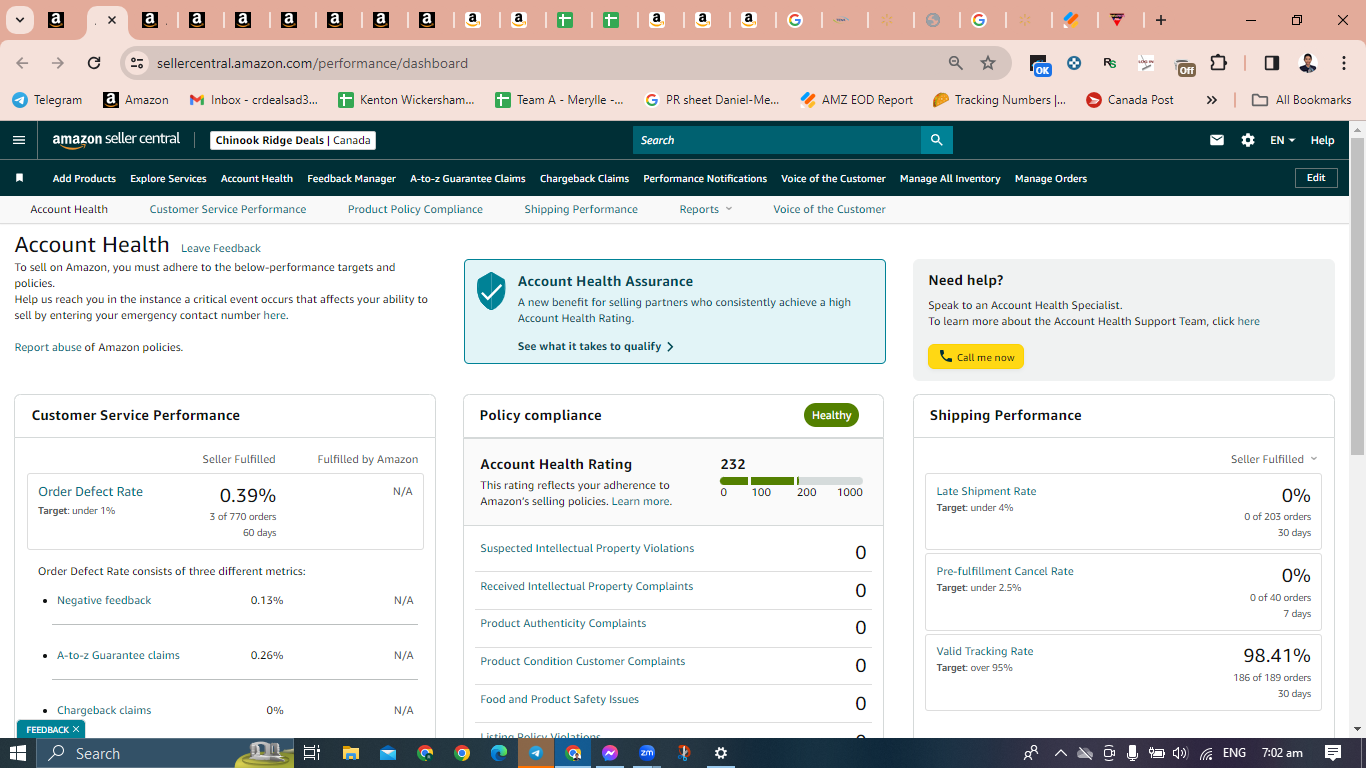1366x768 pixels.
Task: Switch to Customer Service Performance tab
Action: coord(228,209)
